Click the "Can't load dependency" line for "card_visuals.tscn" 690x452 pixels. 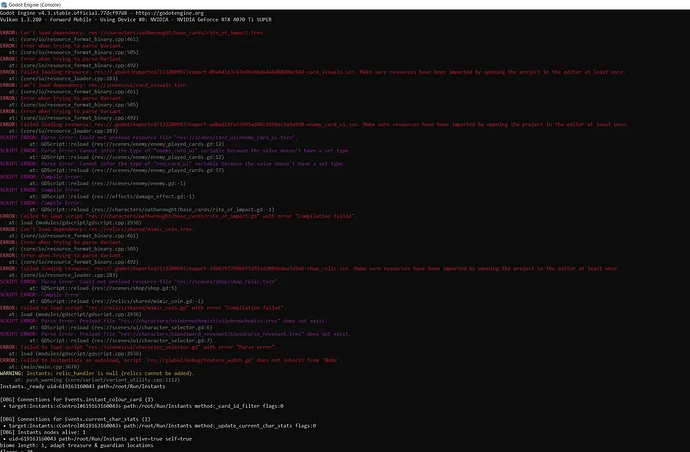tap(94, 85)
